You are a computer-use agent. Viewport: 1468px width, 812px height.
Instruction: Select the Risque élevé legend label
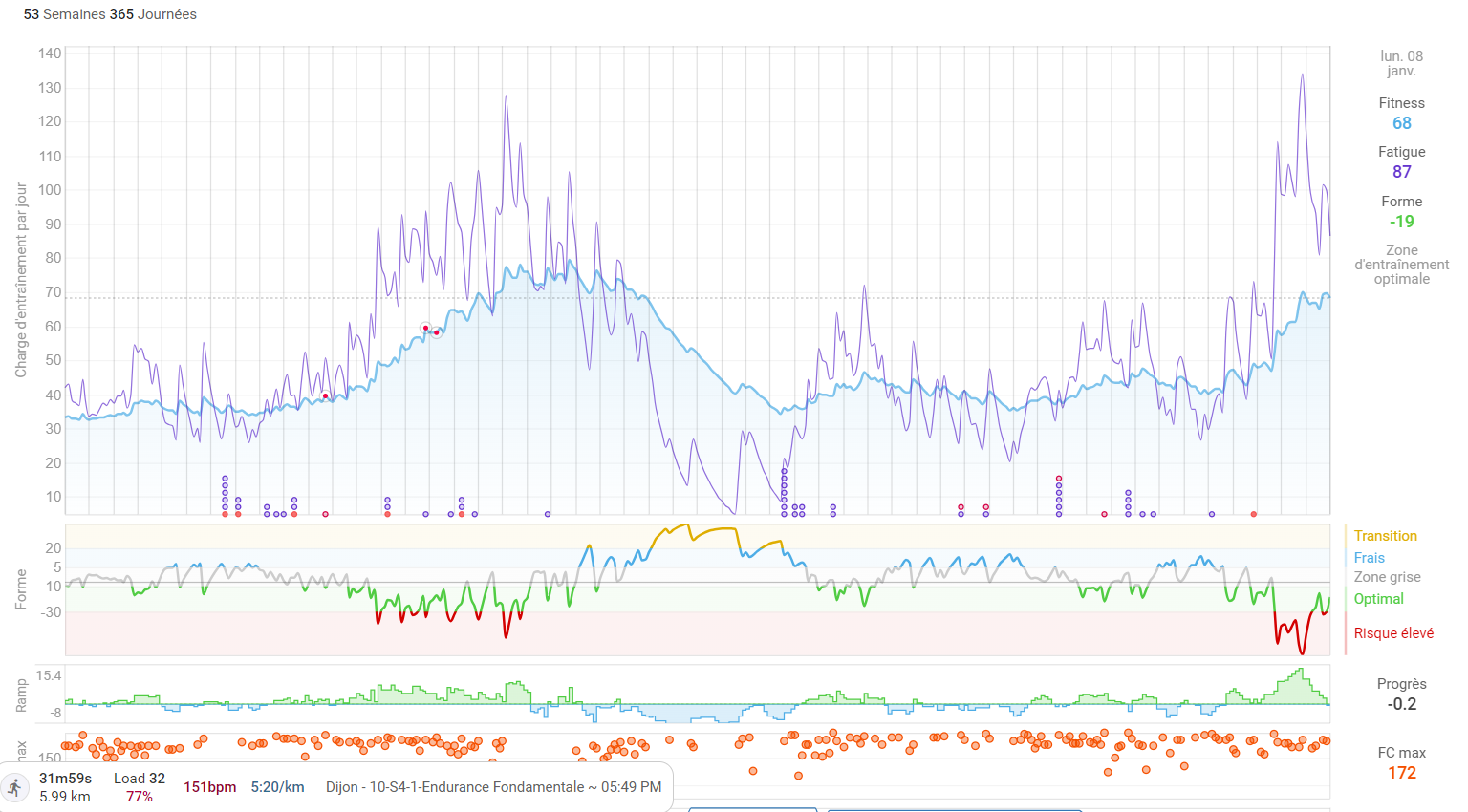(1392, 633)
